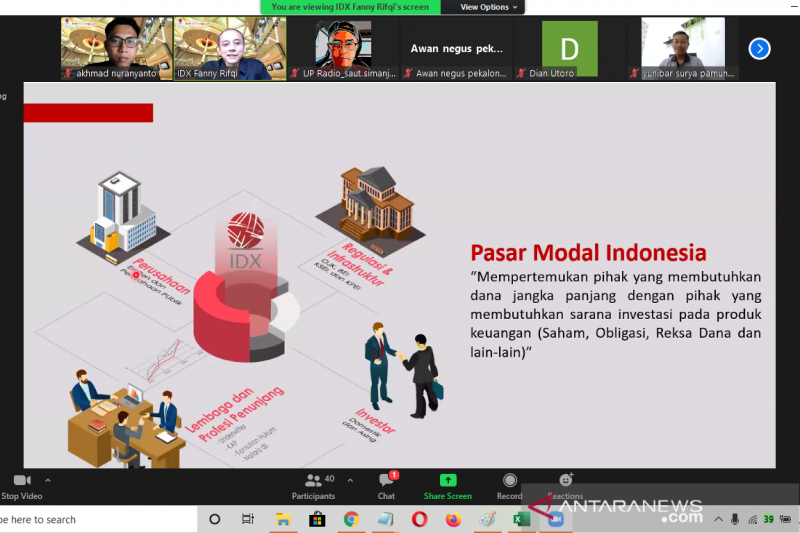Image resolution: width=800 pixels, height=533 pixels.
Task: Click the battery tray icon
Action: tap(786, 519)
